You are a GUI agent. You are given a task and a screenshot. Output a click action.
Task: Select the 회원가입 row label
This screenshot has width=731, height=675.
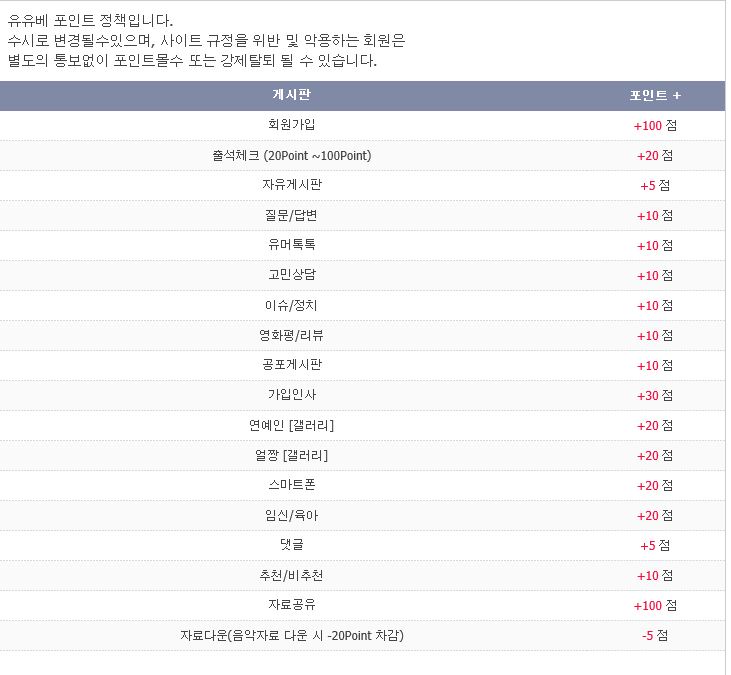click(291, 125)
